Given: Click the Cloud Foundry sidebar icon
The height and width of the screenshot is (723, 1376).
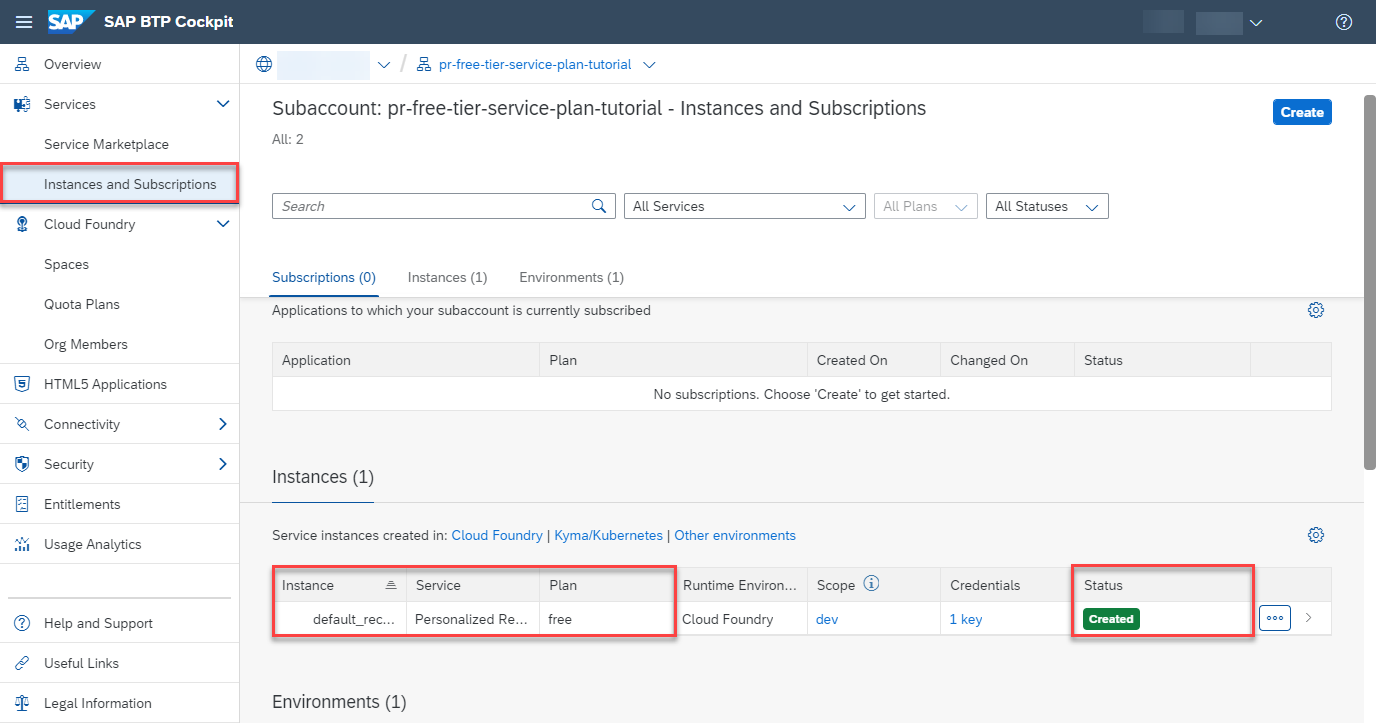Looking at the screenshot, I should point(22,224).
